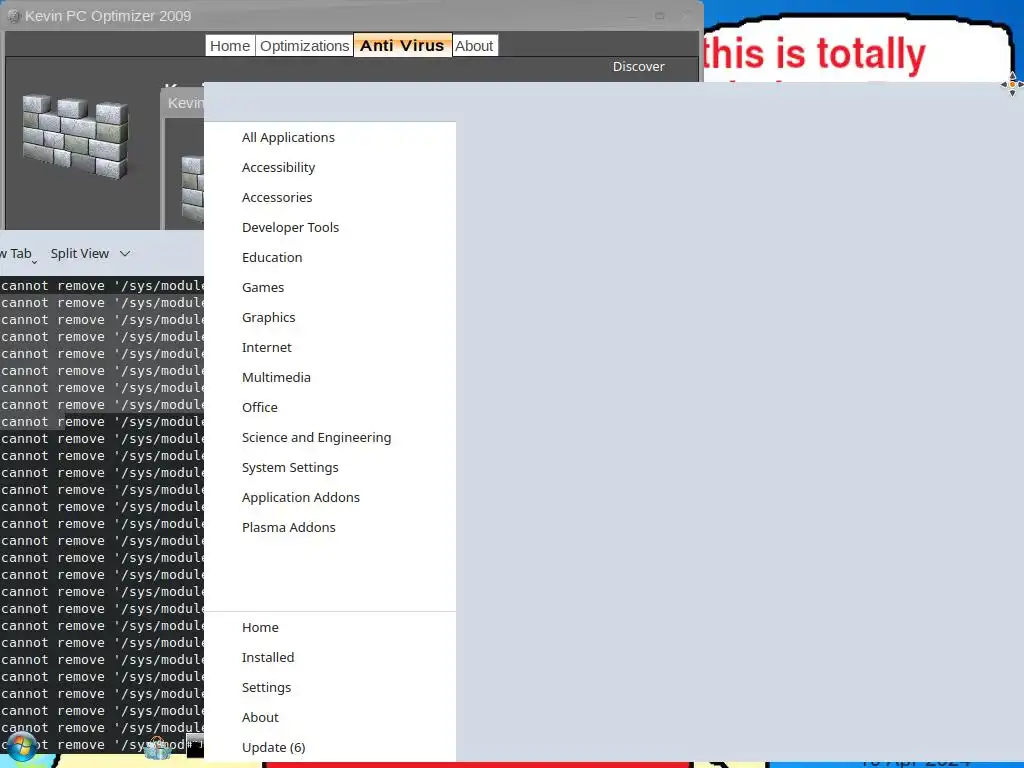The image size is (1024, 768).
Task: Open the Internet category
Action: 330,347
